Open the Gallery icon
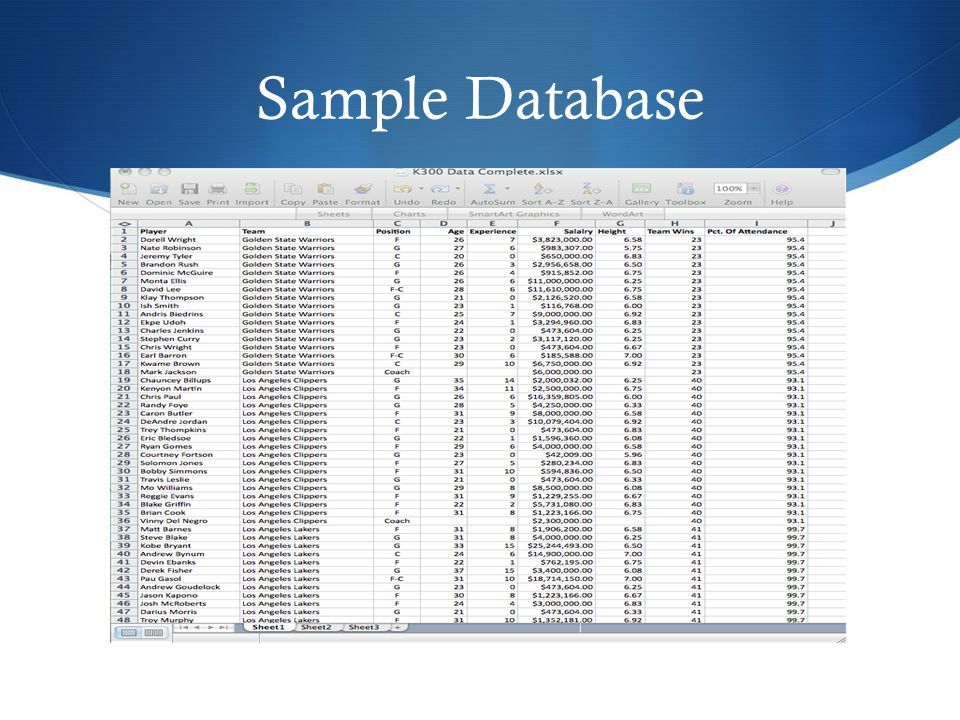Image resolution: width=960 pixels, height=720 pixels. click(x=641, y=189)
